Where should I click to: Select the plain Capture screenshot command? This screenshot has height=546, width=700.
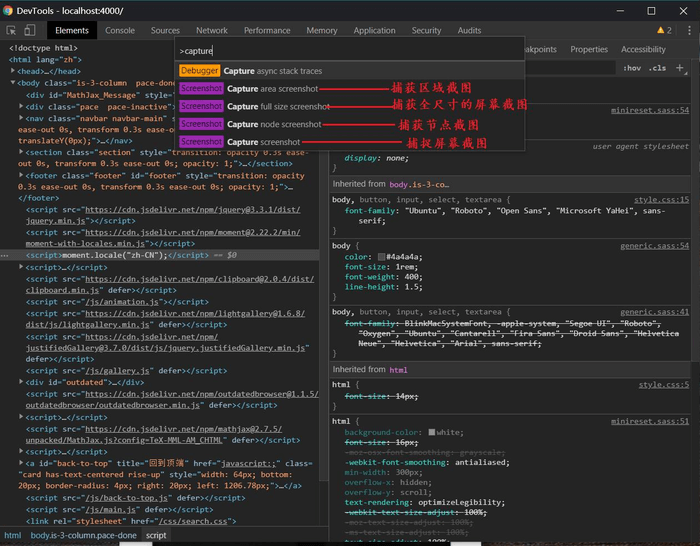350,142
